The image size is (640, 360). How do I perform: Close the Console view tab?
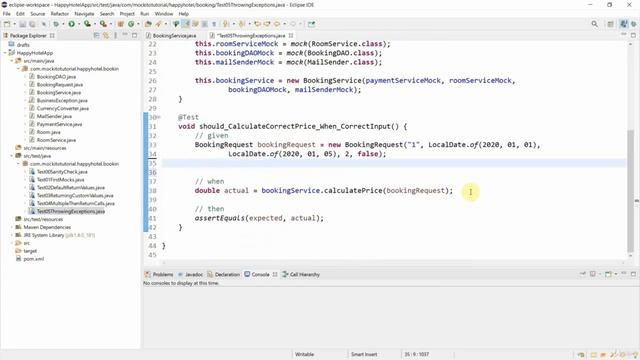[x=275, y=274]
